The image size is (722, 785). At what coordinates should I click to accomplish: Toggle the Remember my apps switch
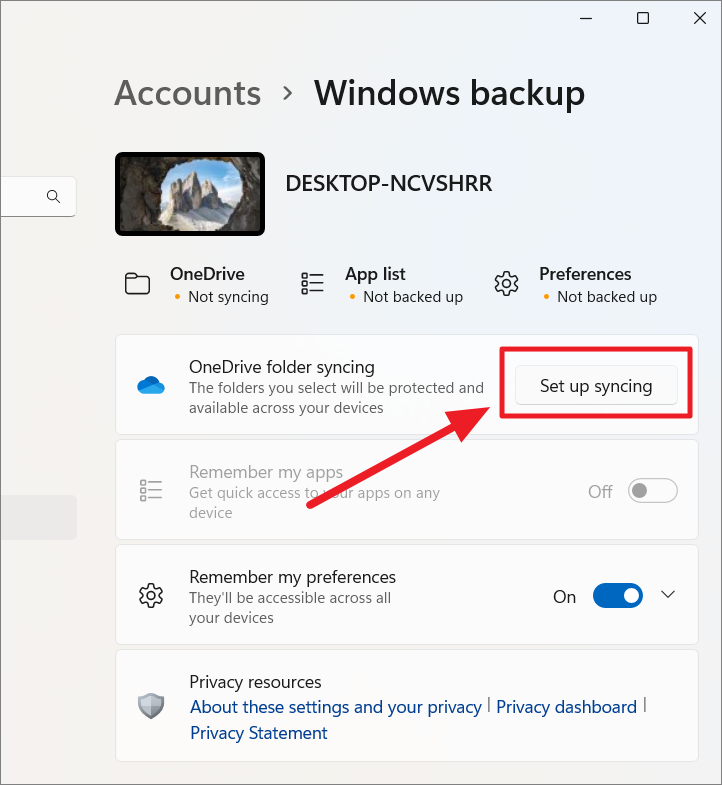tap(652, 491)
